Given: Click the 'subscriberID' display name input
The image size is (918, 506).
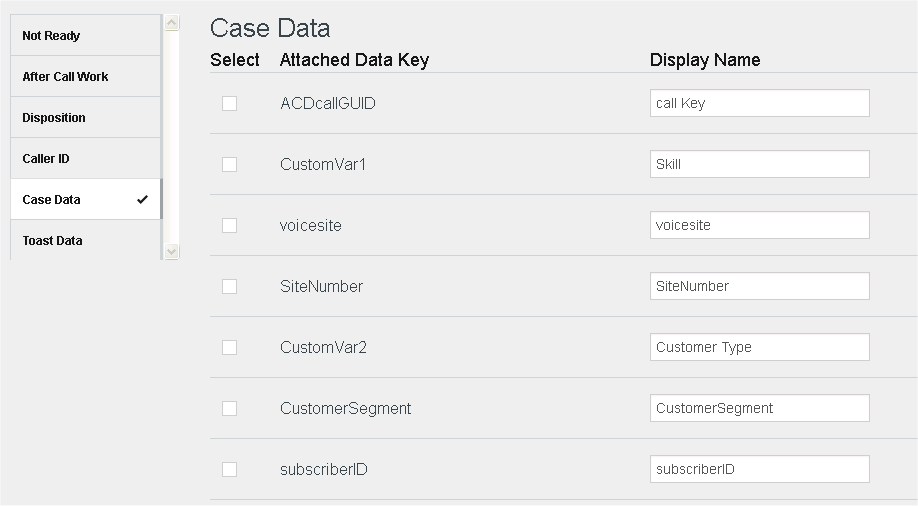Looking at the screenshot, I should (759, 469).
